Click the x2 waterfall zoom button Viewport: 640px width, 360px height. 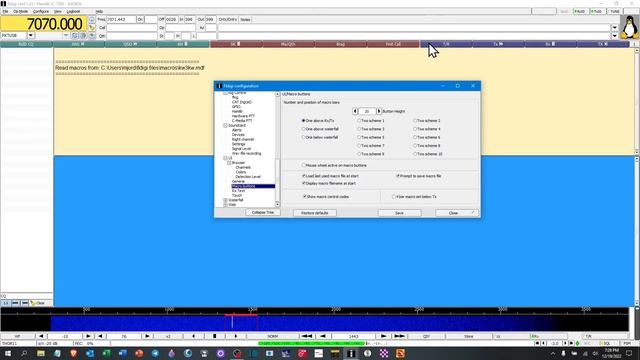coord(168,336)
